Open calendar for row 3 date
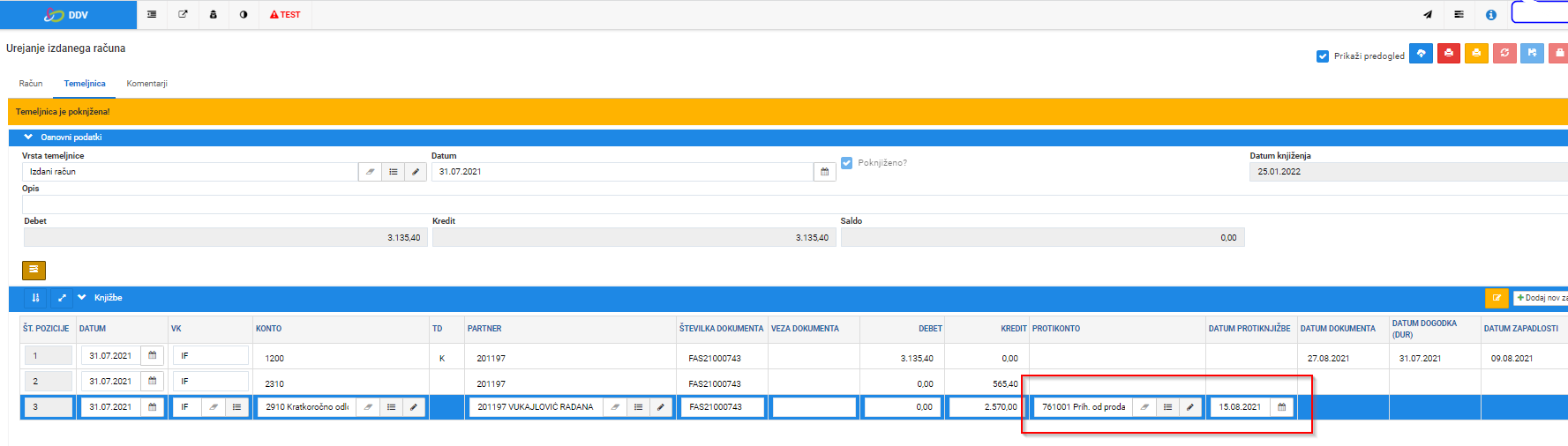The height and width of the screenshot is (446, 1568). tap(153, 407)
